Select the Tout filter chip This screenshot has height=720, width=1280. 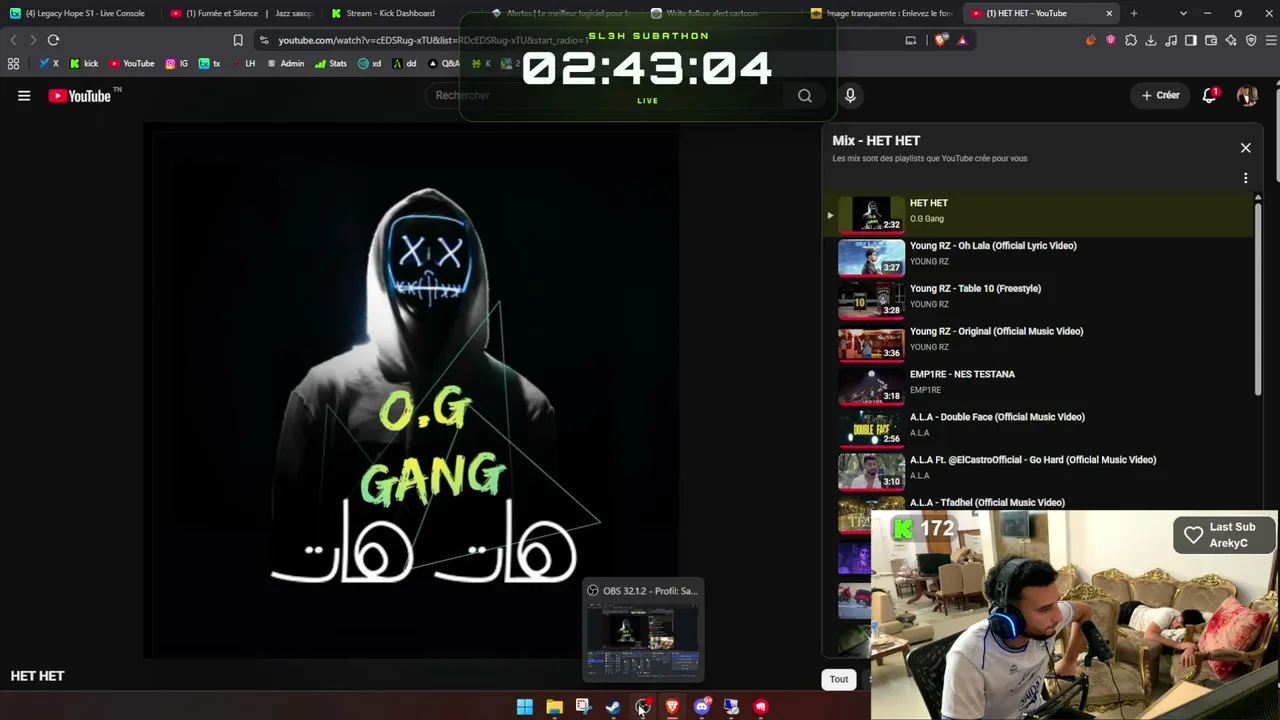pyautogui.click(x=839, y=679)
